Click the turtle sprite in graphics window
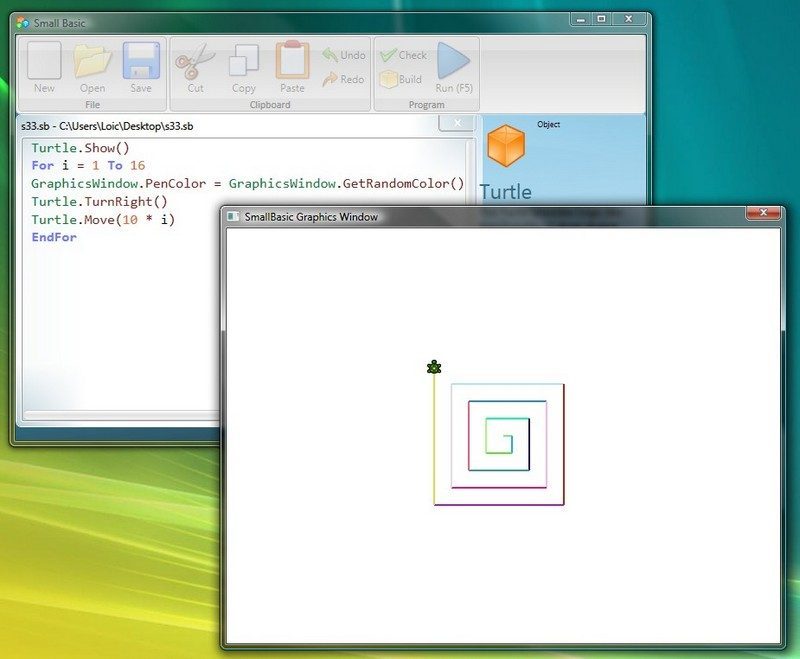Screen dimensions: 800x659 [434, 367]
